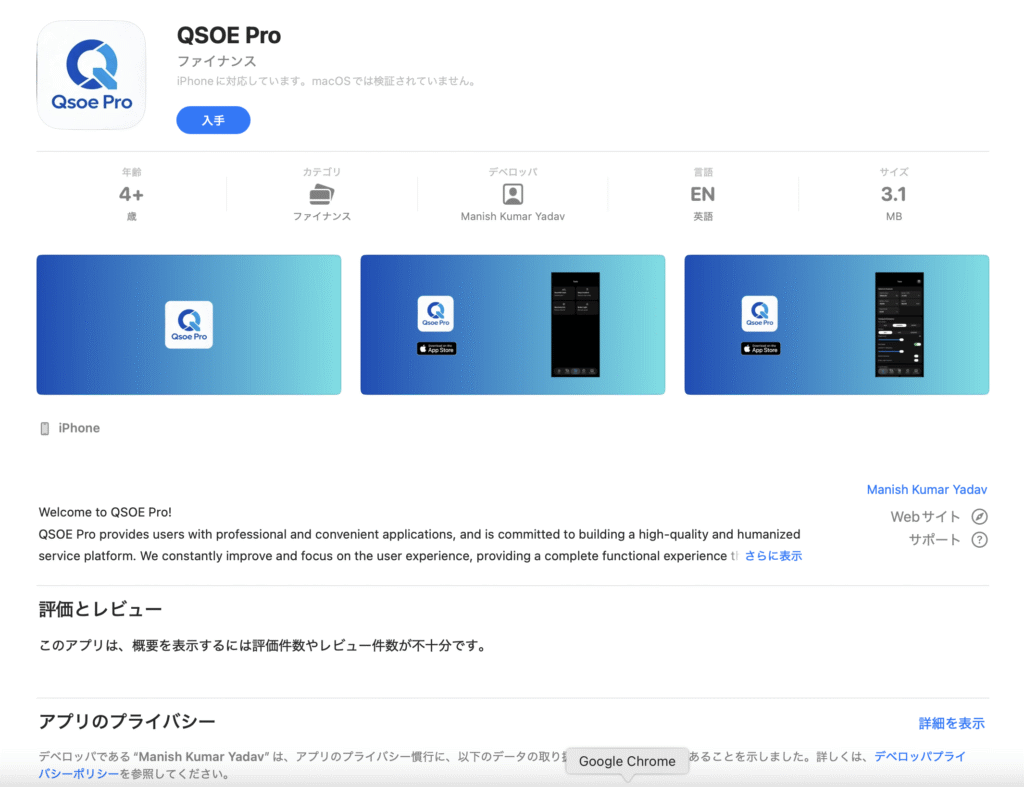The height and width of the screenshot is (787, 1024).
Task: Click the QSOE Pro app icon
Action: coord(91,75)
